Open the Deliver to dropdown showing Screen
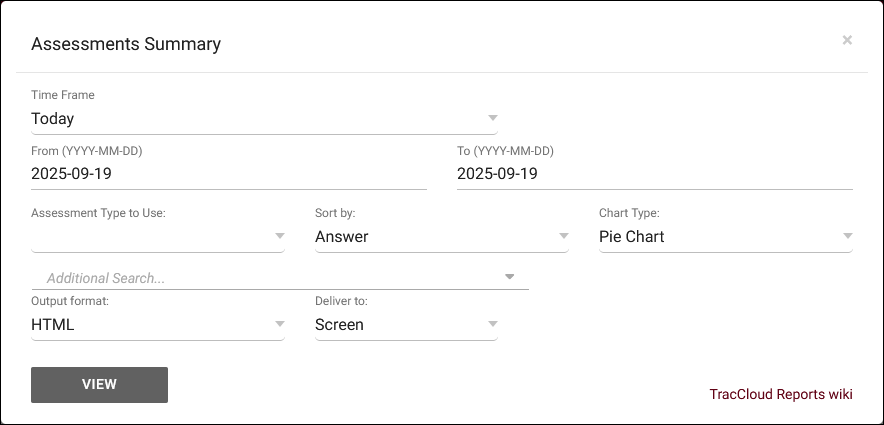Viewport: 884px width, 425px height. tap(395, 325)
